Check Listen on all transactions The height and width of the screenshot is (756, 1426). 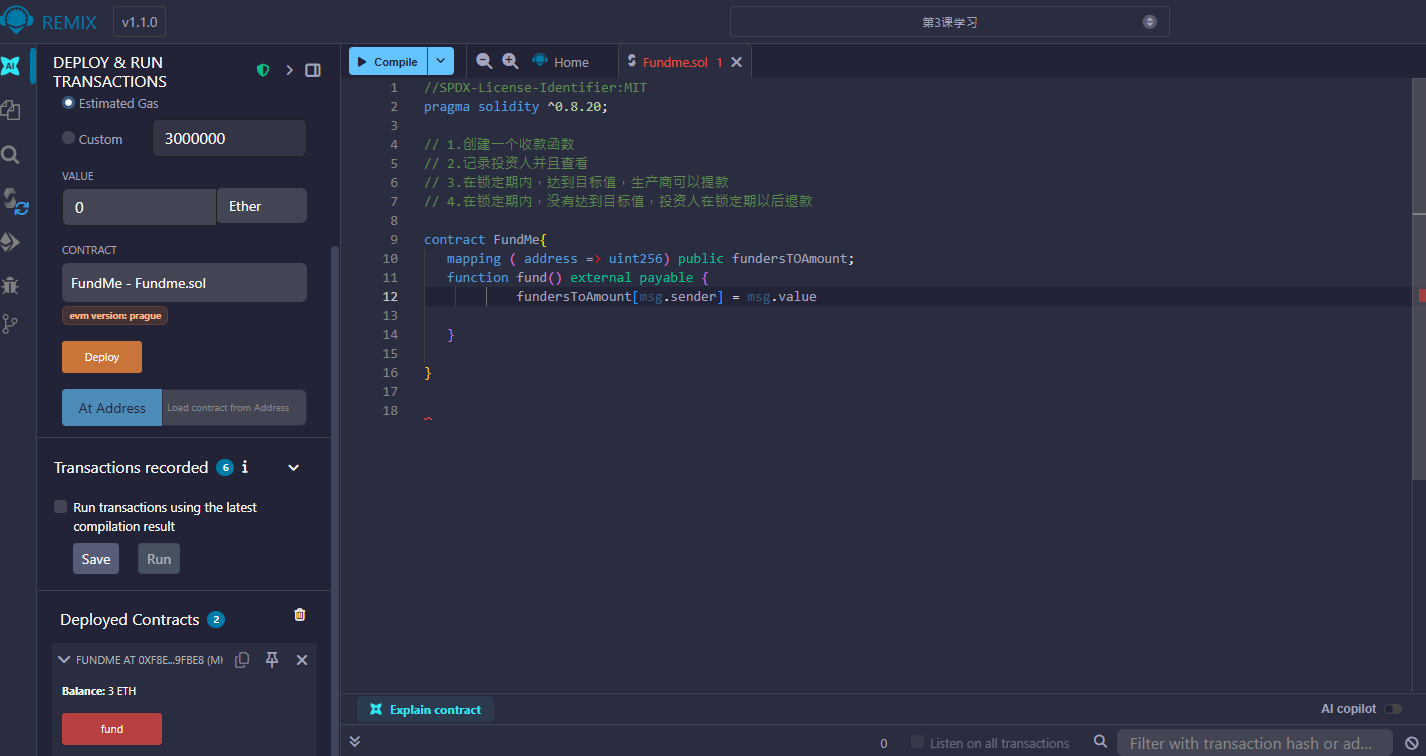[917, 742]
